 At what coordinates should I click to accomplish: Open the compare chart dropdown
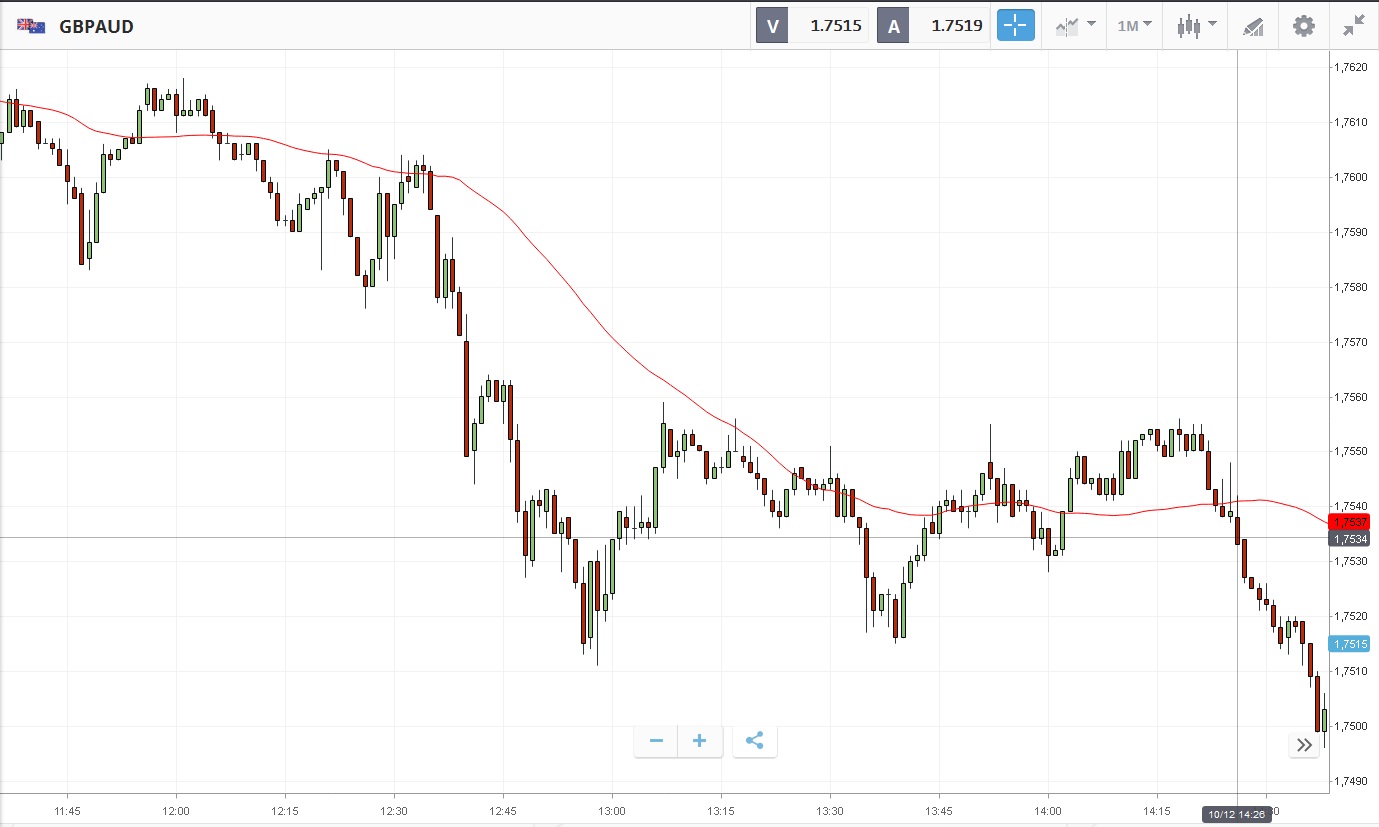pyautogui.click(x=1075, y=26)
